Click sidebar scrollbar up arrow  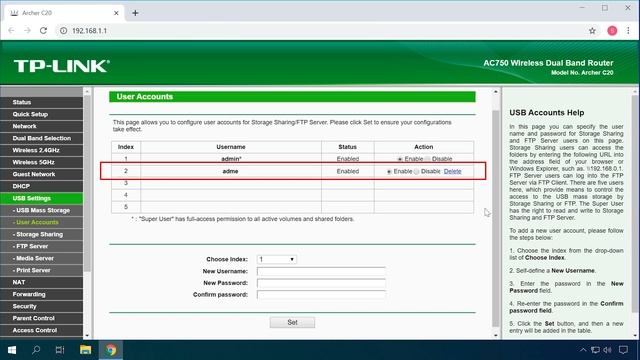click(87, 91)
